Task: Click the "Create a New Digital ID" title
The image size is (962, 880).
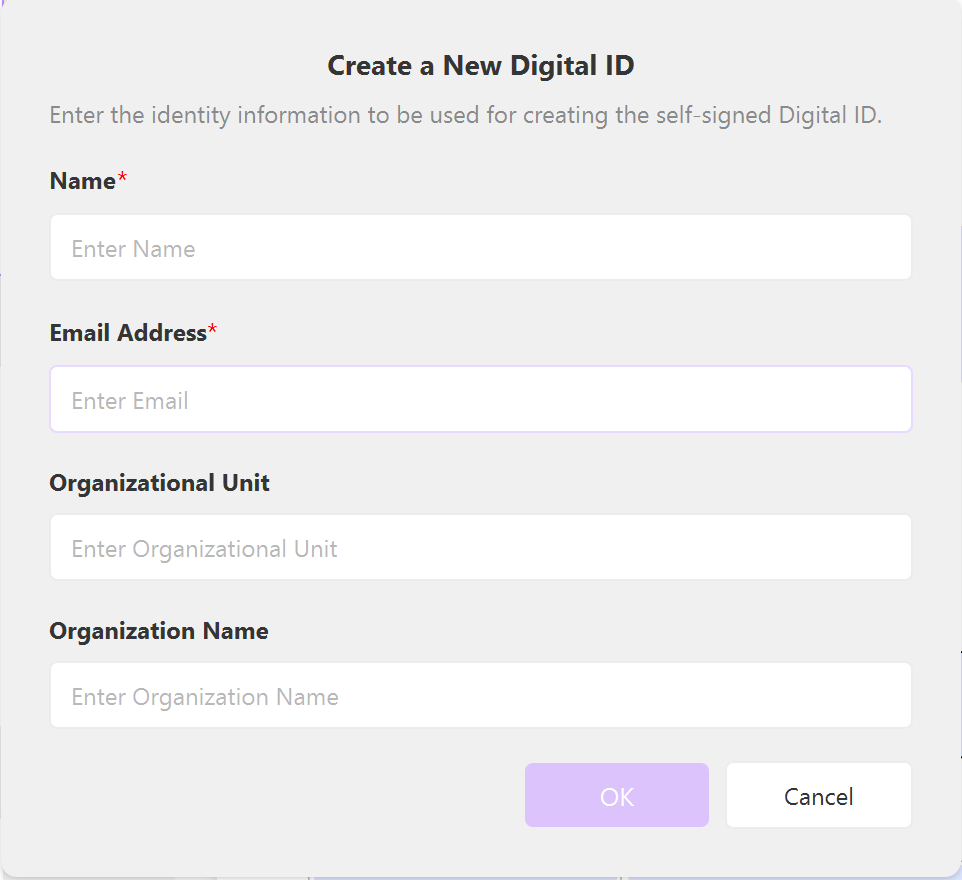Action: tap(480, 66)
